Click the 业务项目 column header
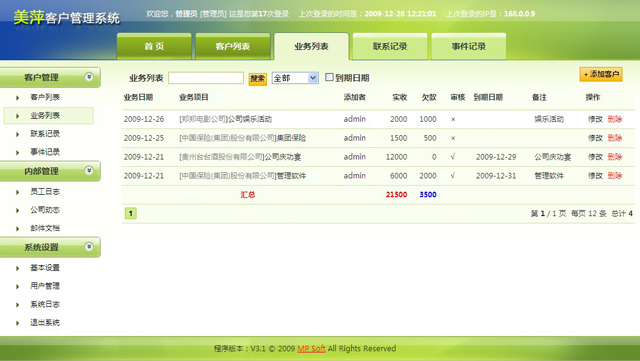Image resolution: width=640 pixels, height=361 pixels. 194,97
